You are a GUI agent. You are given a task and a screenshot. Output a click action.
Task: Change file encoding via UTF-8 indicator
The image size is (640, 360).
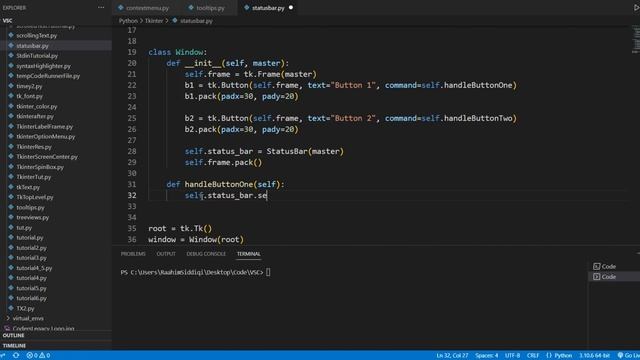pyautogui.click(x=512, y=356)
